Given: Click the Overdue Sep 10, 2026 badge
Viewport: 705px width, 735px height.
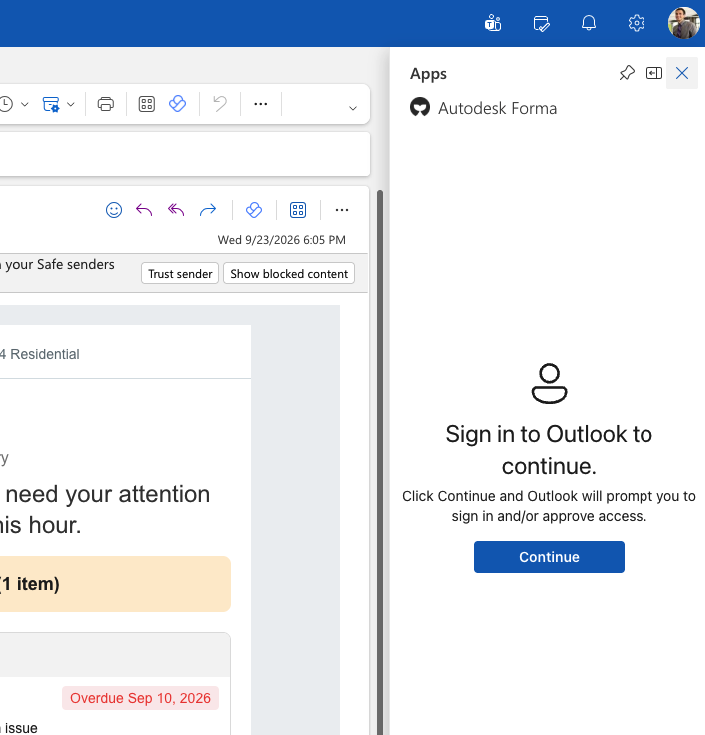Looking at the screenshot, I should point(140,698).
